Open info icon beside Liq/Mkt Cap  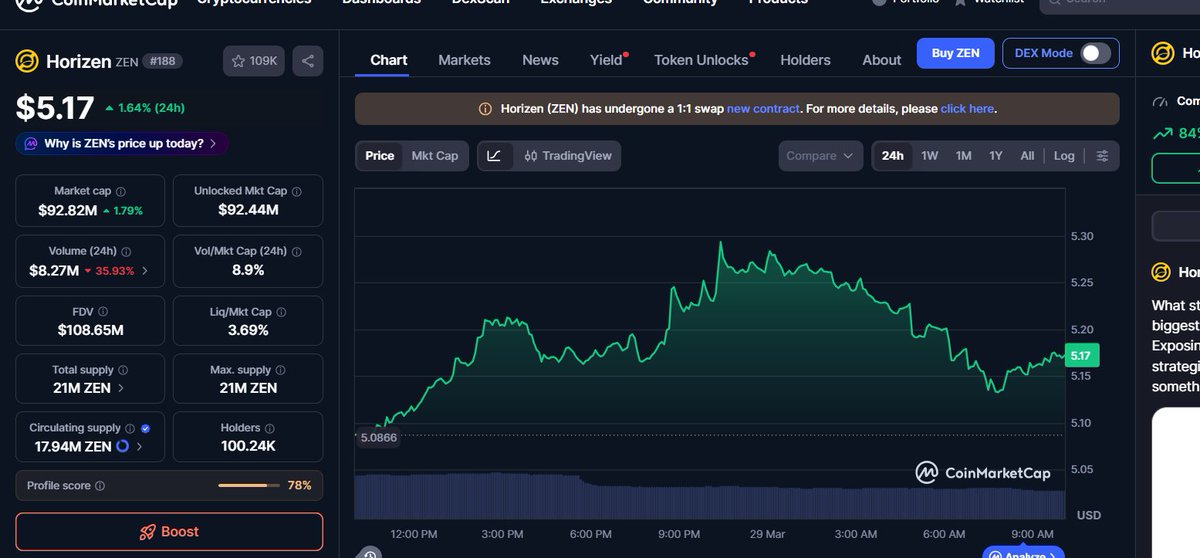click(x=281, y=312)
